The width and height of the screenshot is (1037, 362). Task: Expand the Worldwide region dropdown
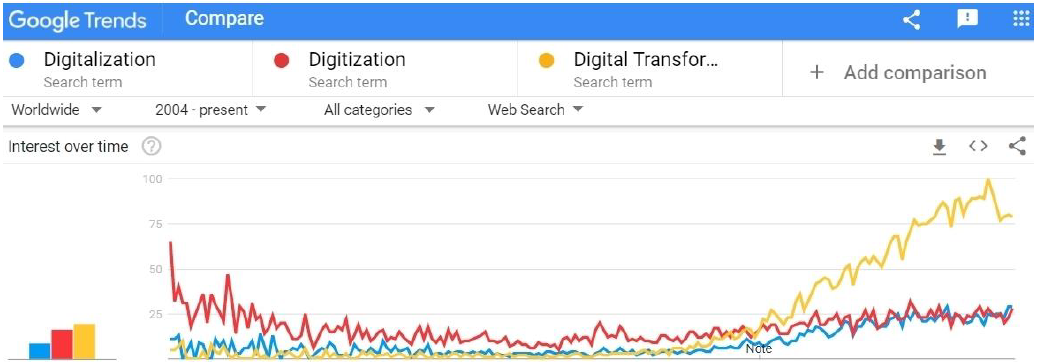pos(57,110)
